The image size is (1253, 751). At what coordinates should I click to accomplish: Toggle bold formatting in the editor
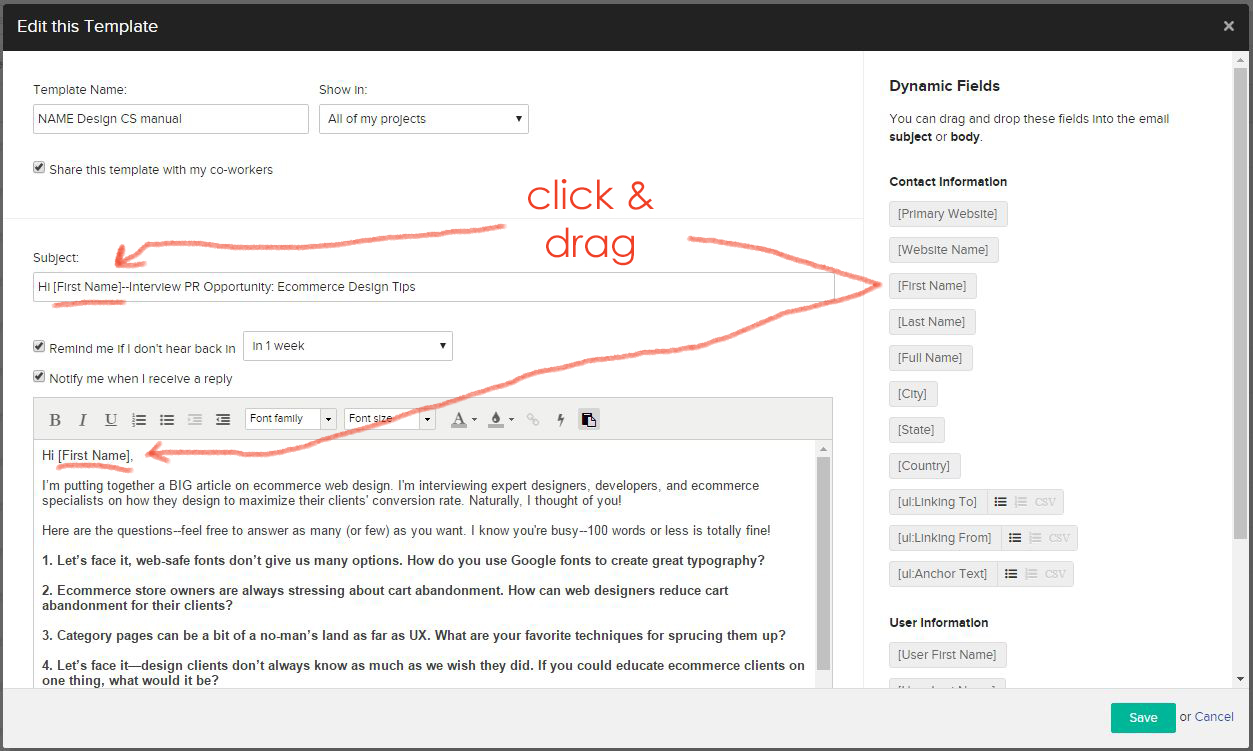pyautogui.click(x=55, y=420)
